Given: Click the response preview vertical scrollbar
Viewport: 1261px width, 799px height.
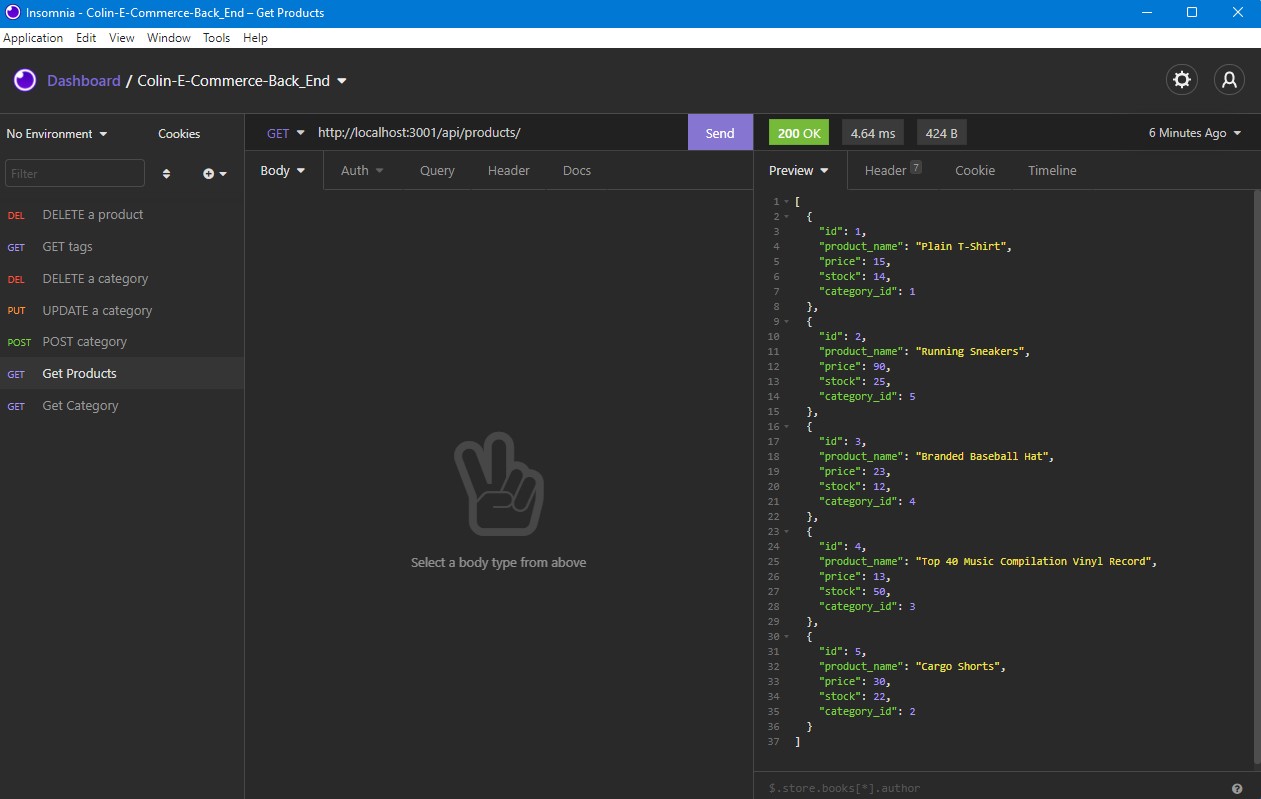Looking at the screenshot, I should point(1257,478).
